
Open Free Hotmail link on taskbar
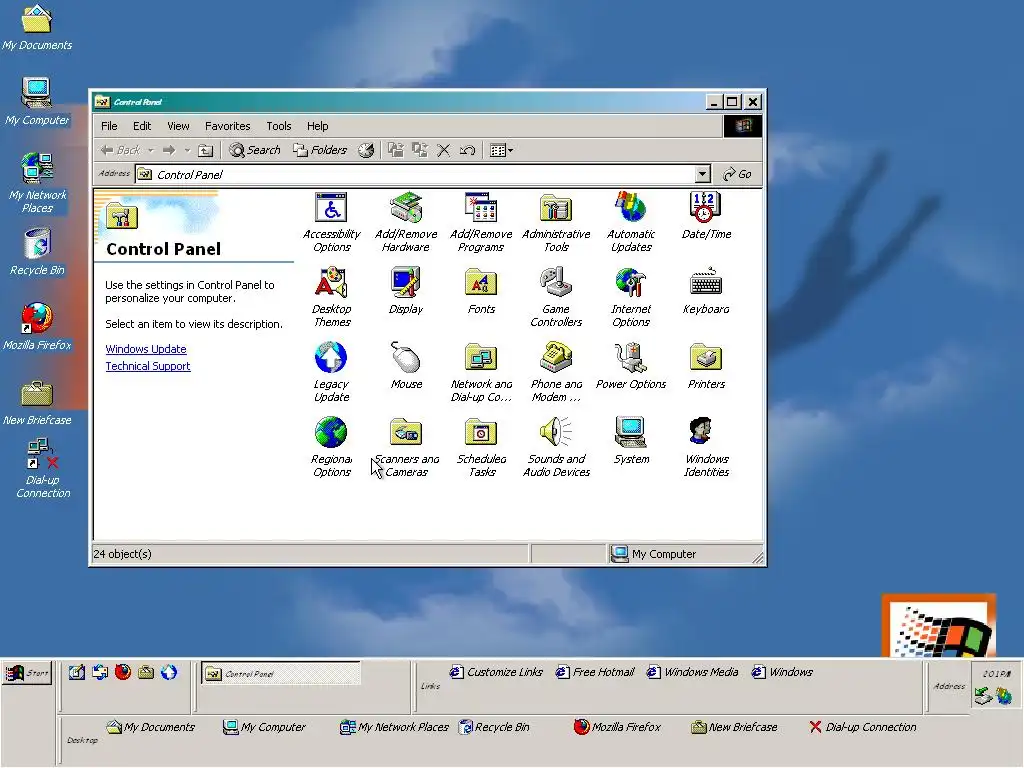click(x=595, y=672)
